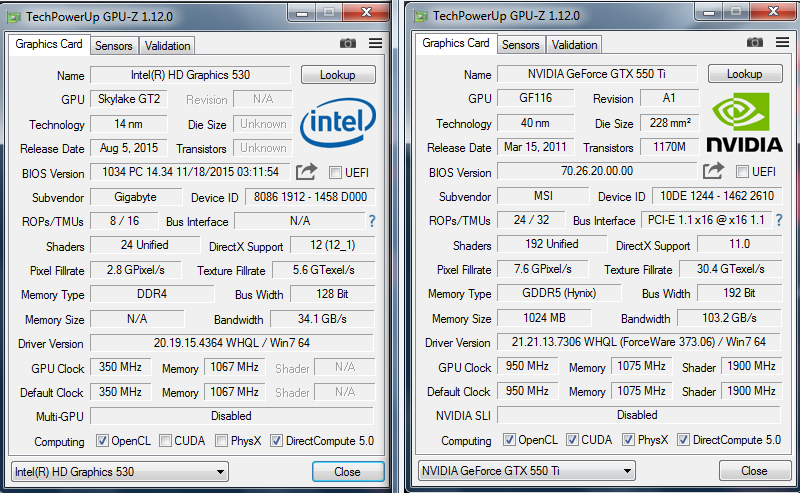Click the Mar 15, 2011 release date
800x493 pixels.
tap(536, 147)
